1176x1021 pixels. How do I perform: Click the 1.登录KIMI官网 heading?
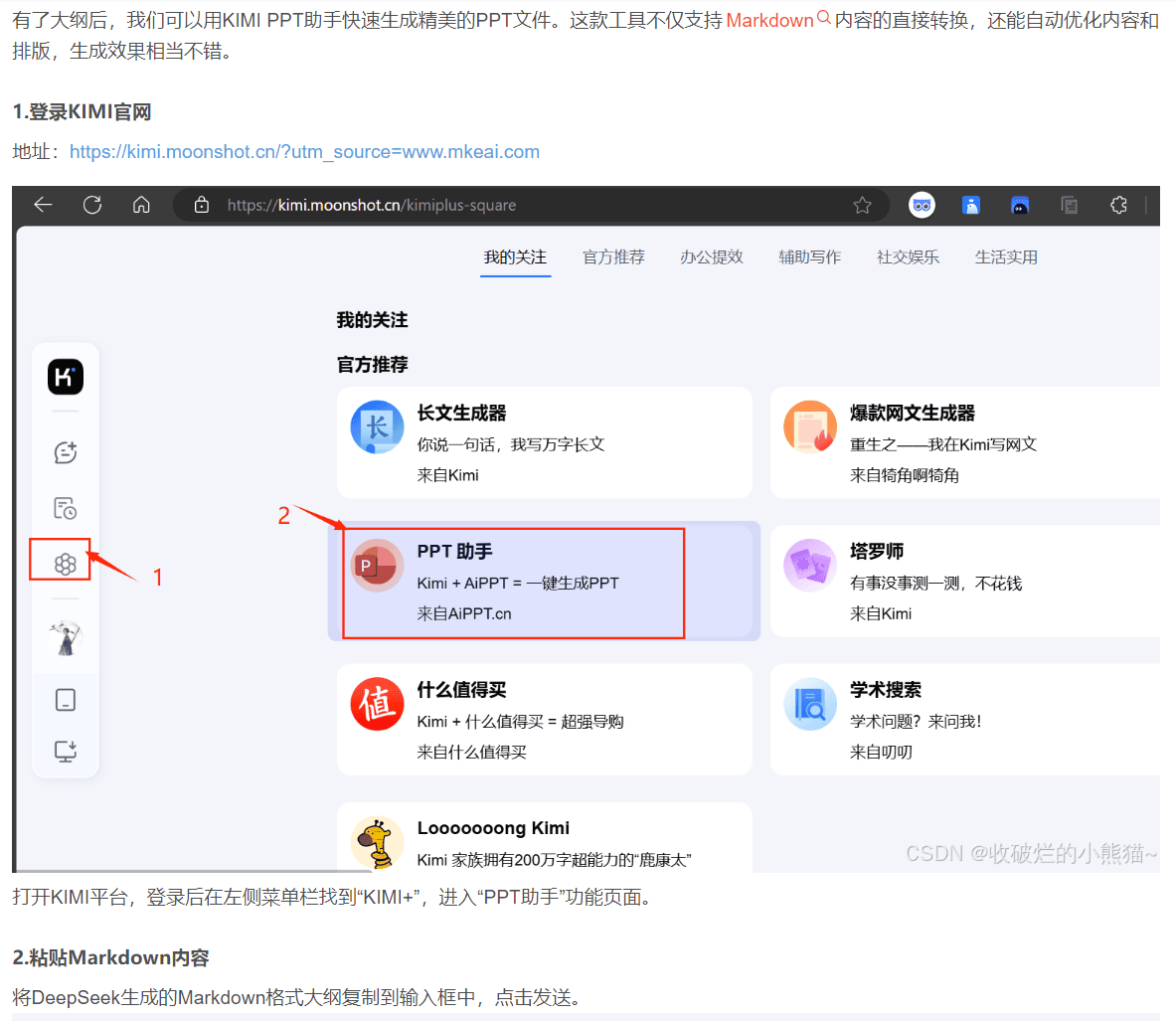(82, 111)
